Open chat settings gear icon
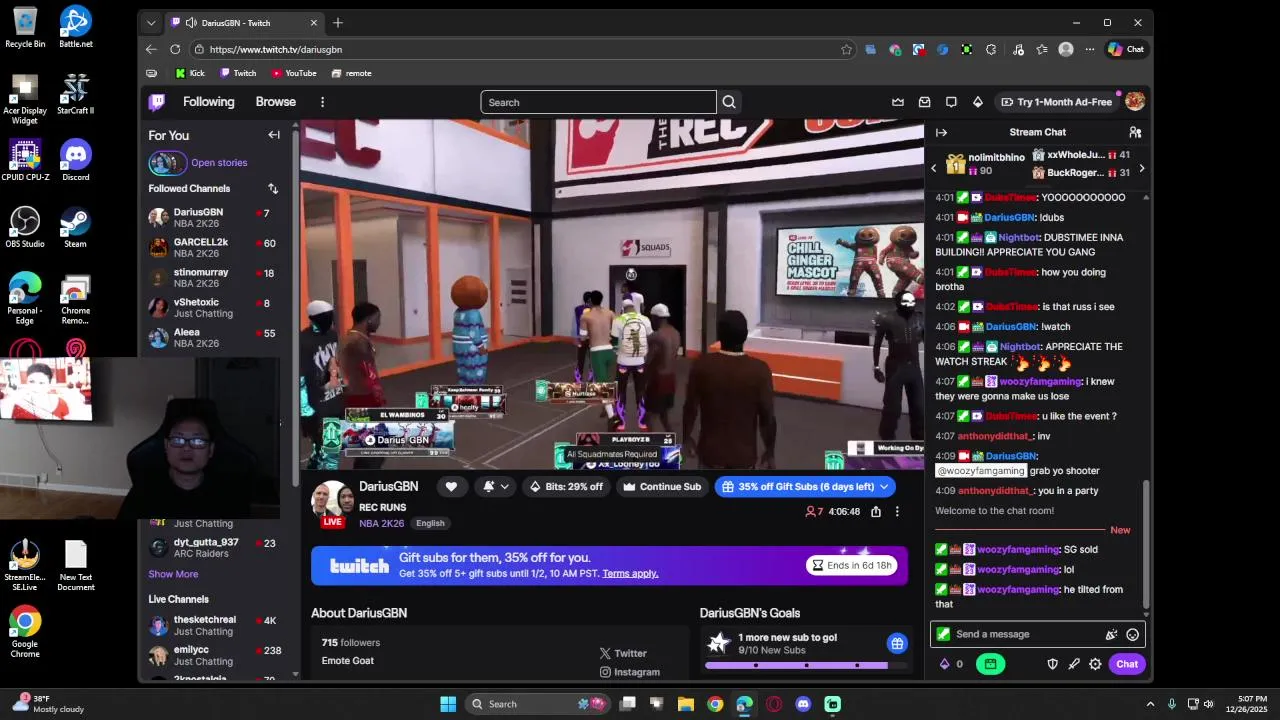 click(1095, 664)
